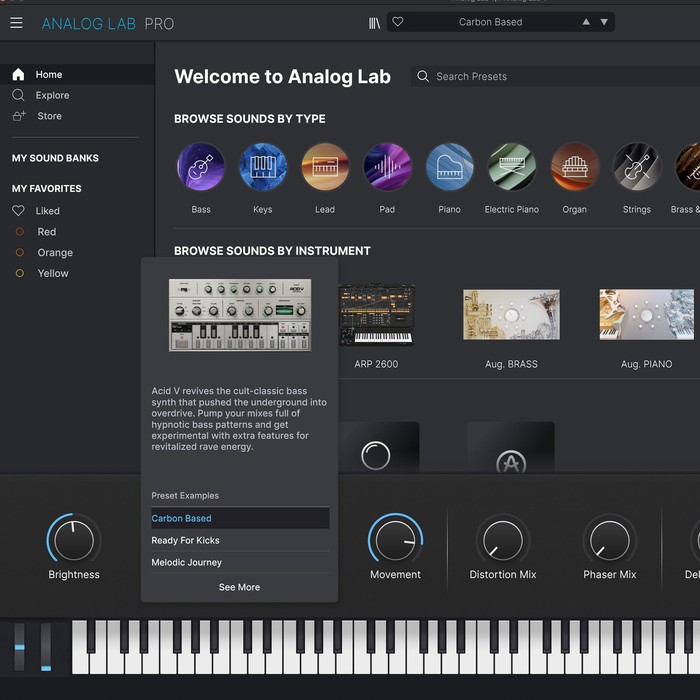The width and height of the screenshot is (700, 700).
Task: Open the card with the circular loading icon
Action: (379, 447)
